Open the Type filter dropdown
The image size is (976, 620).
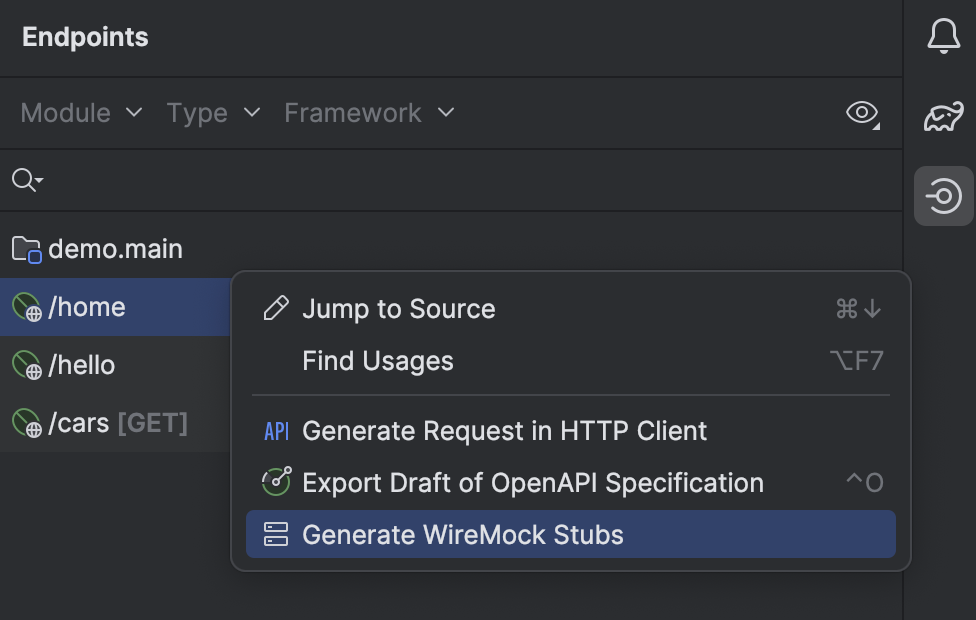tap(212, 113)
